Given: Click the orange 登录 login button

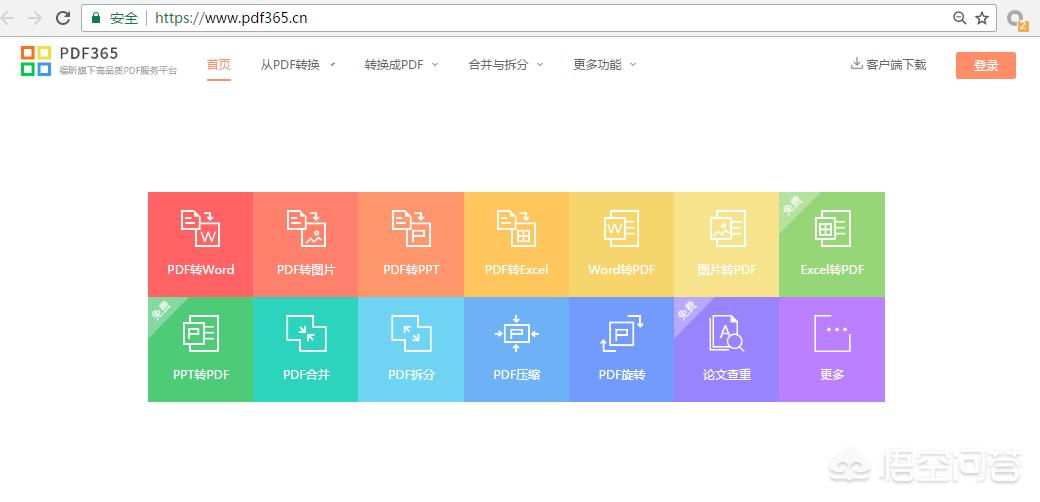Looking at the screenshot, I should pyautogui.click(x=986, y=66).
